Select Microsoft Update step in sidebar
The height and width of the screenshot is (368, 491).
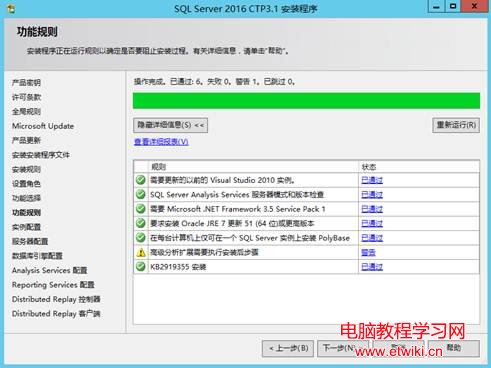pyautogui.click(x=43, y=126)
